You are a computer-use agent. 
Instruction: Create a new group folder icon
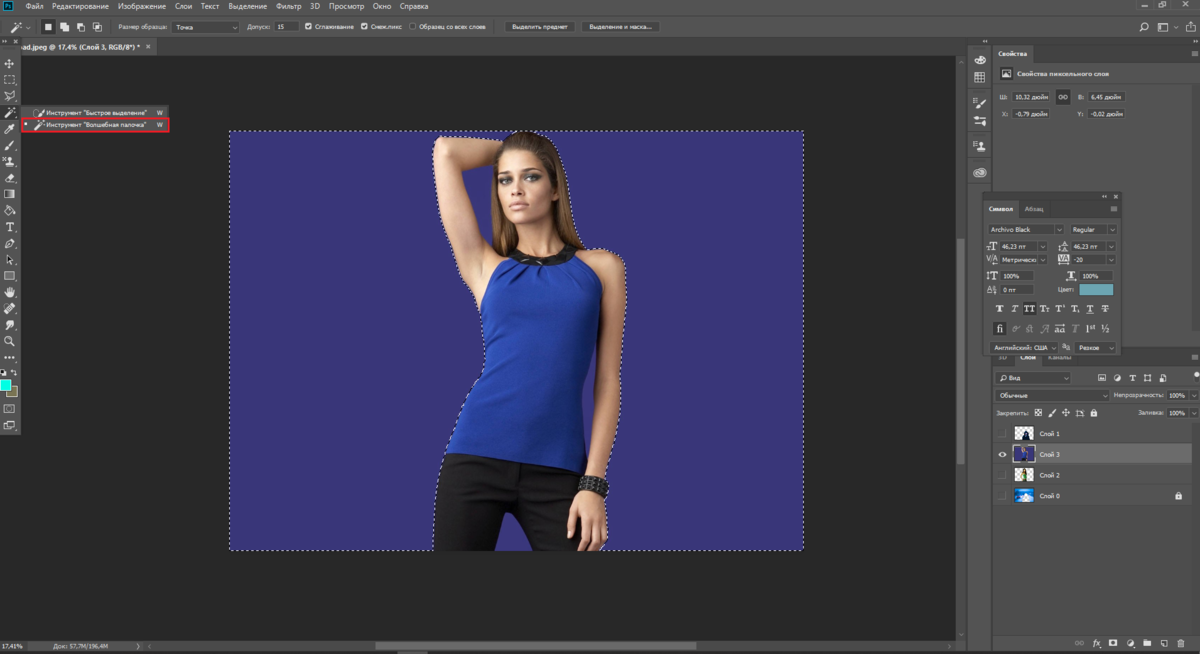[1147, 643]
